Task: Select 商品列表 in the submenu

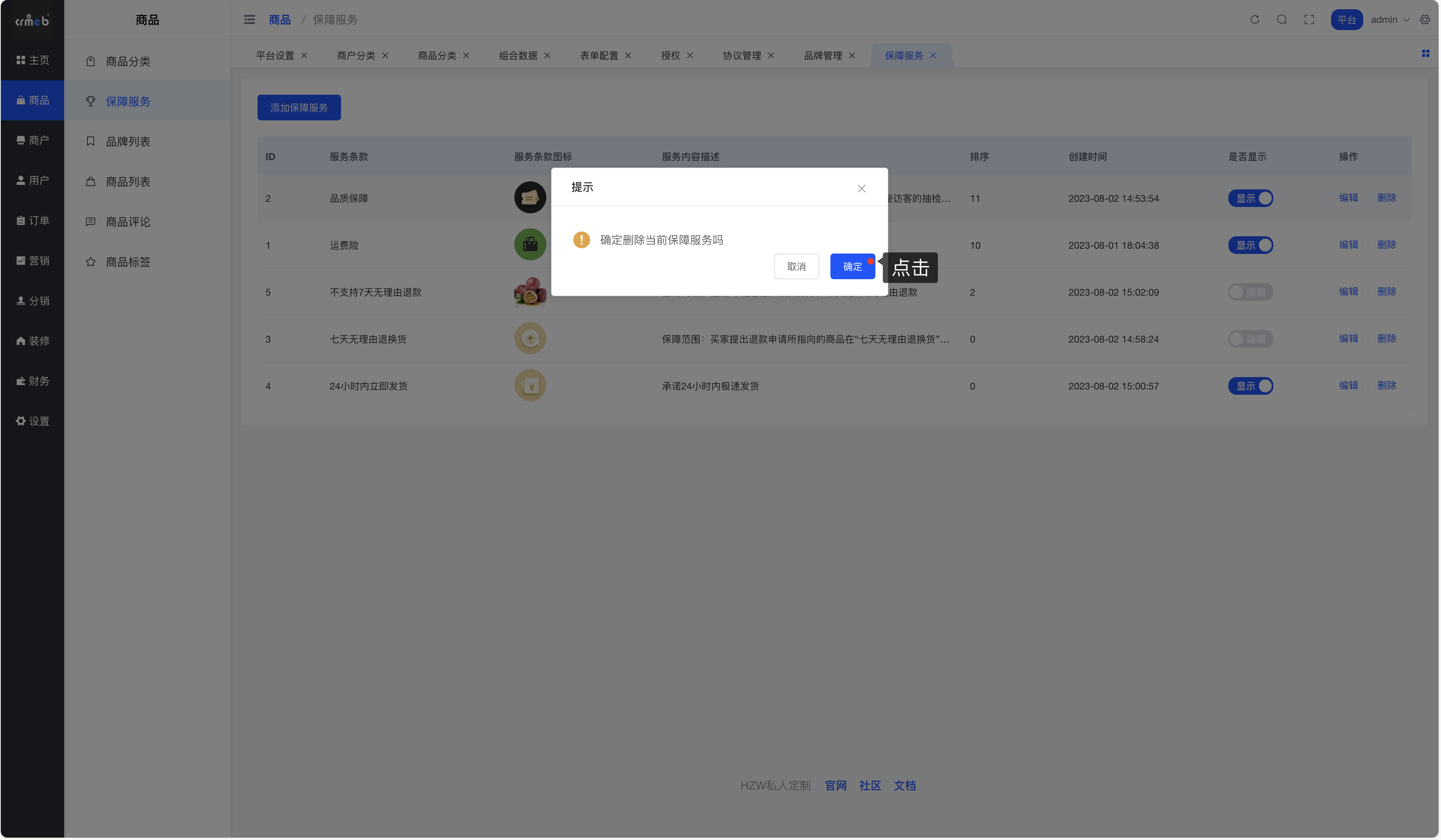Action: [128, 182]
